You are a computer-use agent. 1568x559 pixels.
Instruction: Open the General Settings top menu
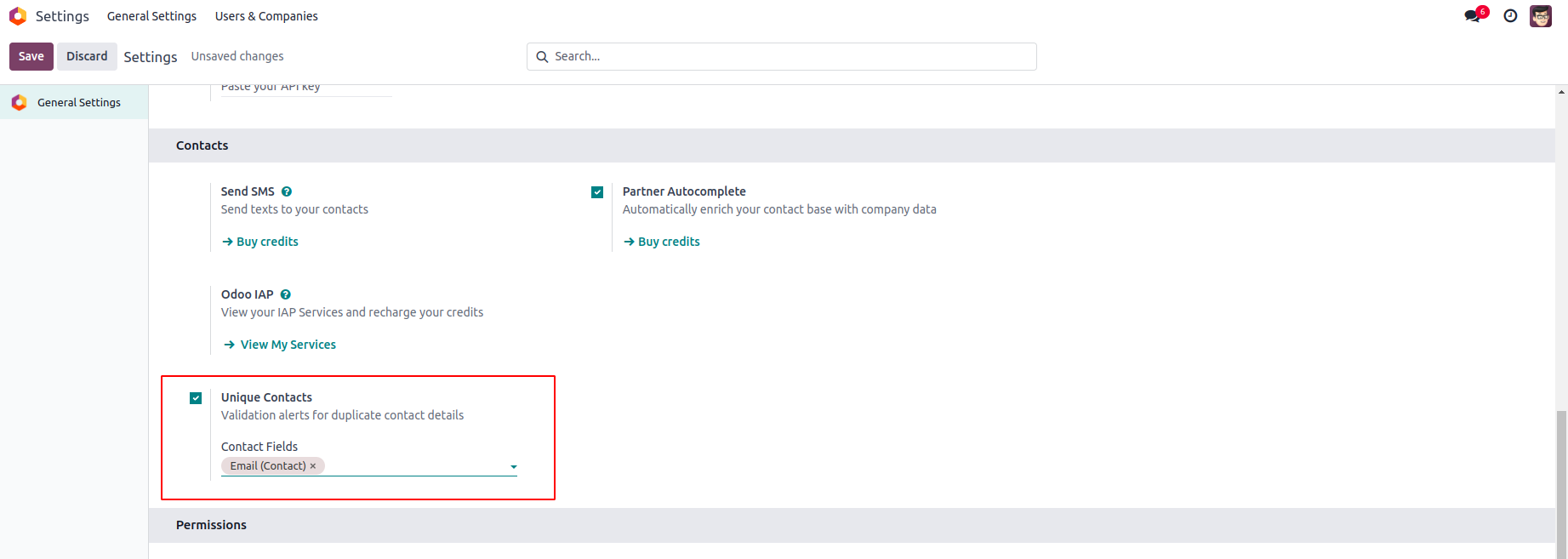(151, 16)
